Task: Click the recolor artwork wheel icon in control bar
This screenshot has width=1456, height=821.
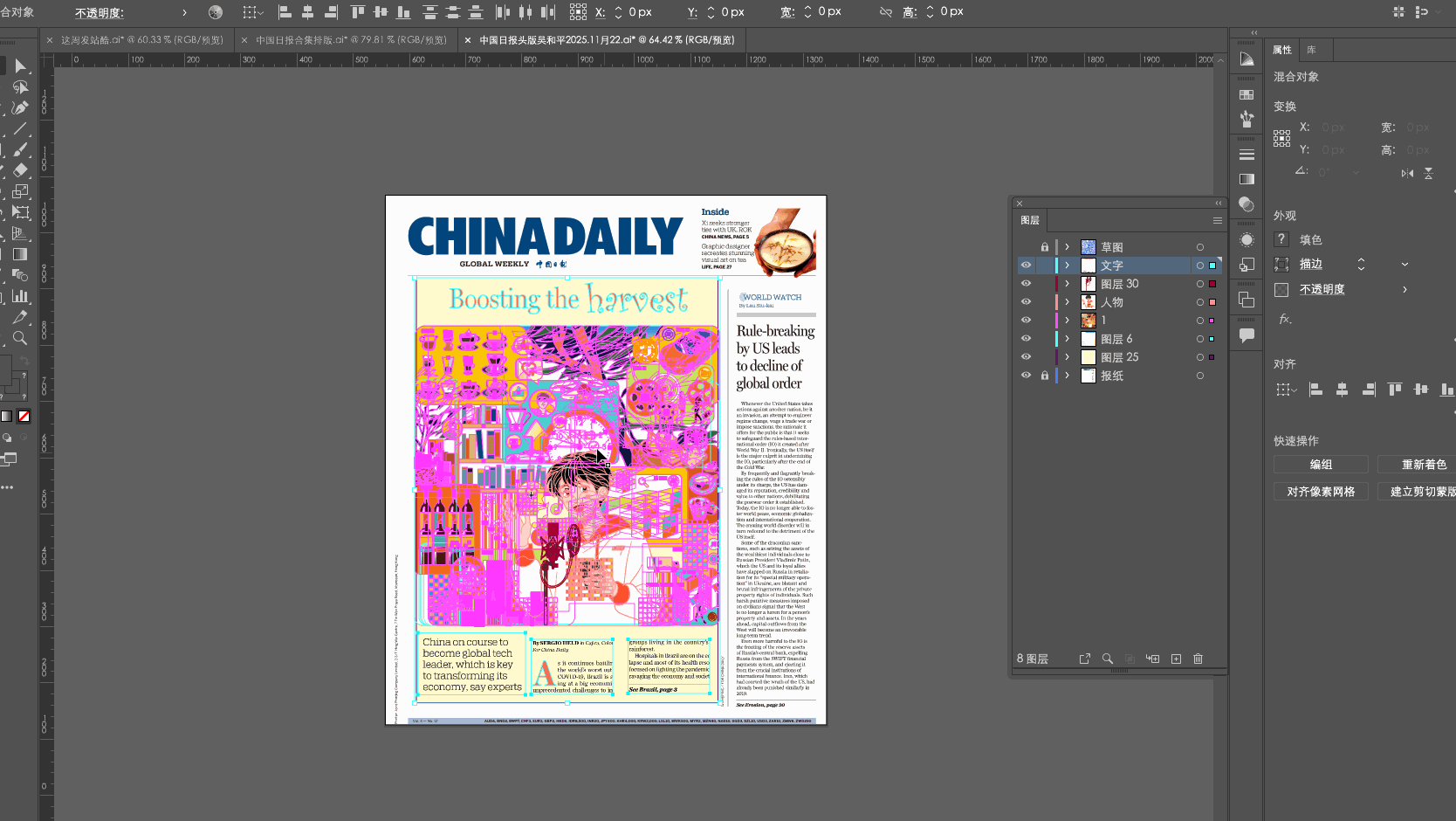Action: click(216, 12)
